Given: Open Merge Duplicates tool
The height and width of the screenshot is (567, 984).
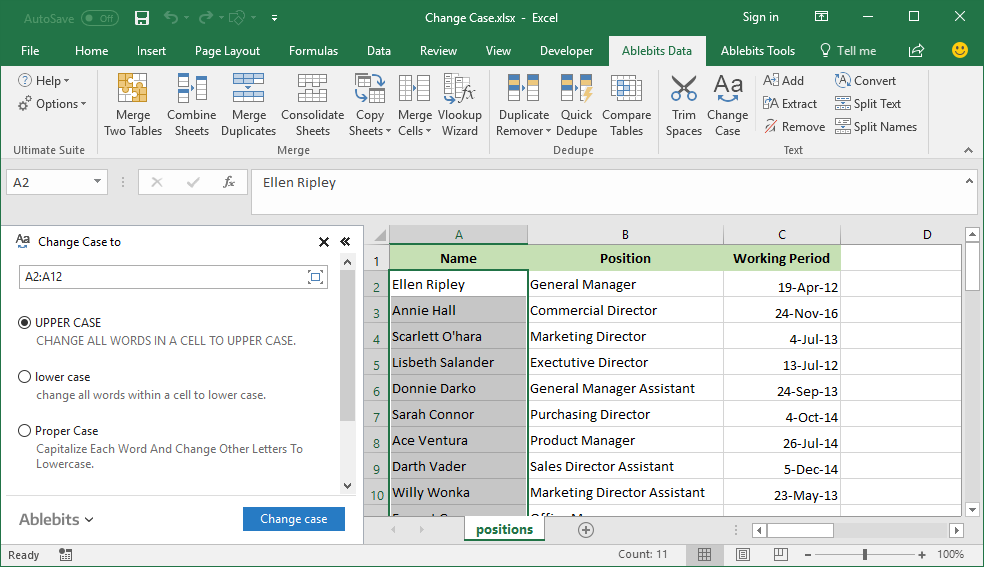Looking at the screenshot, I should point(249,104).
